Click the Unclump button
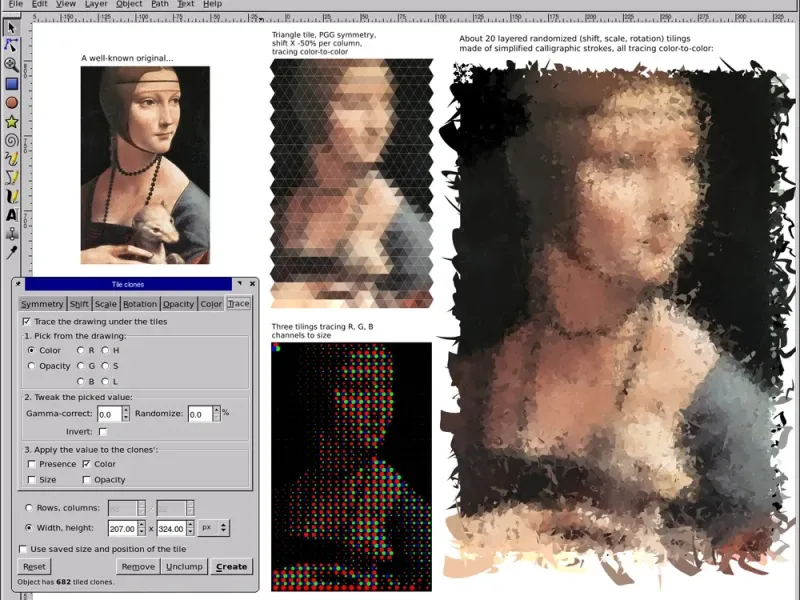 click(184, 566)
